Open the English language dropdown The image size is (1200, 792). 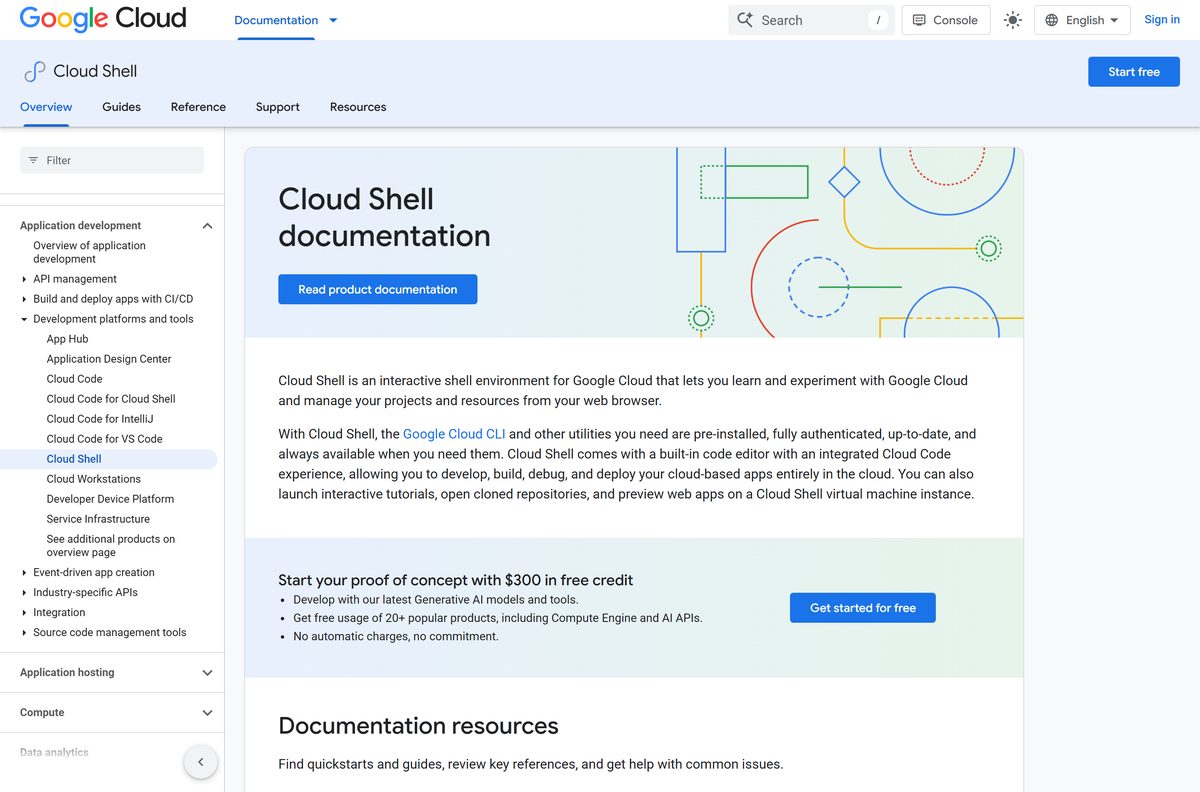point(1082,20)
